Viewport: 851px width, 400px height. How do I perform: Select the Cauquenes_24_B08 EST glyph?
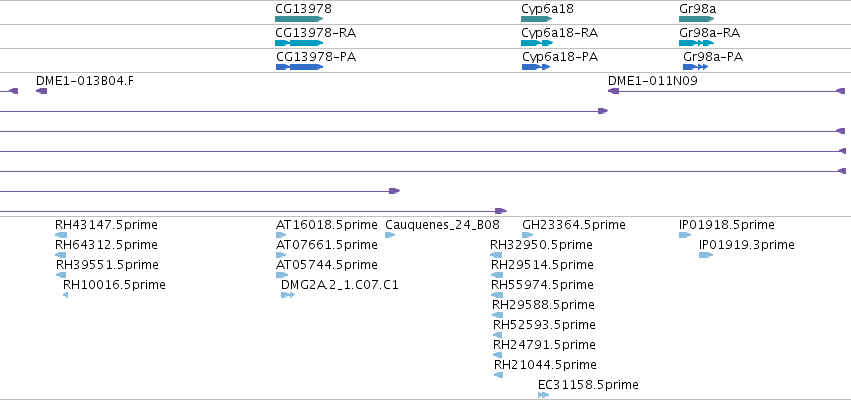click(x=390, y=235)
